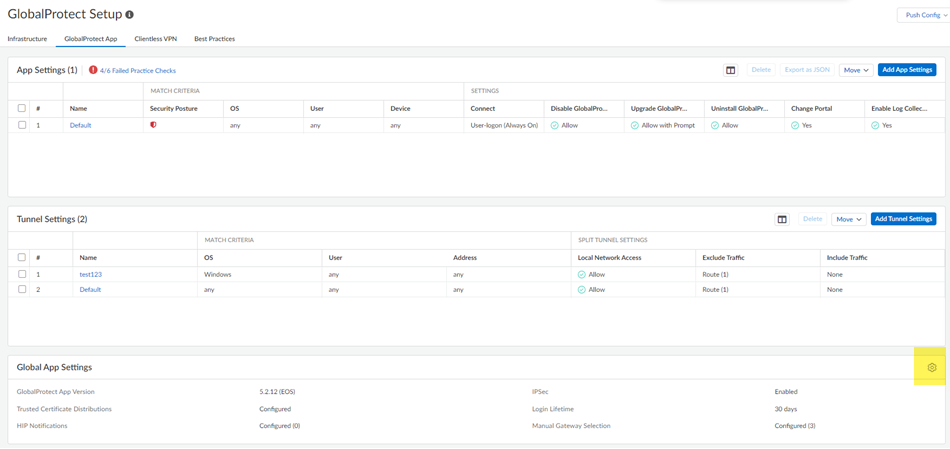Click the Add Tunnel Settings button
This screenshot has width=950, height=449.
coord(903,219)
